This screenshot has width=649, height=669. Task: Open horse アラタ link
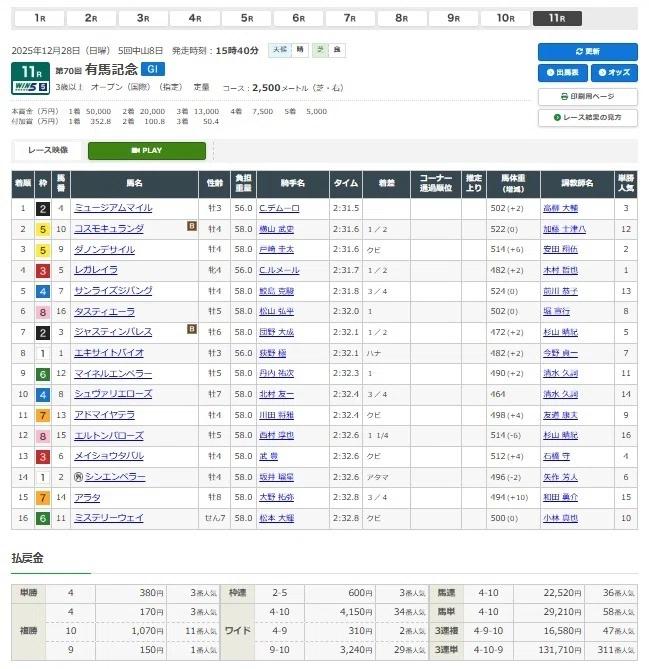(x=87, y=497)
